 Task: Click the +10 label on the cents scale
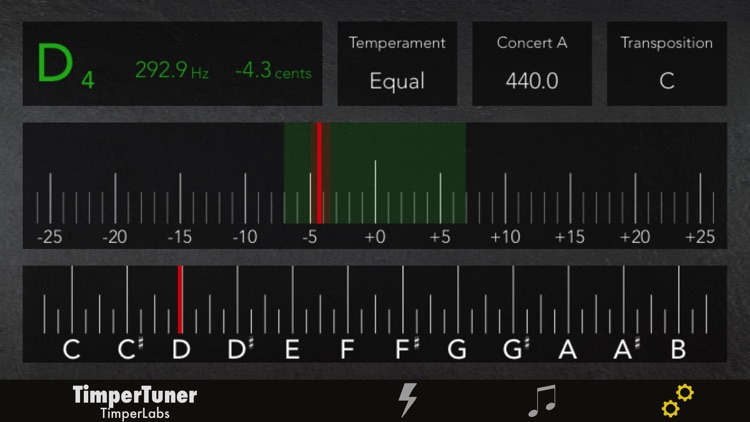tap(505, 237)
